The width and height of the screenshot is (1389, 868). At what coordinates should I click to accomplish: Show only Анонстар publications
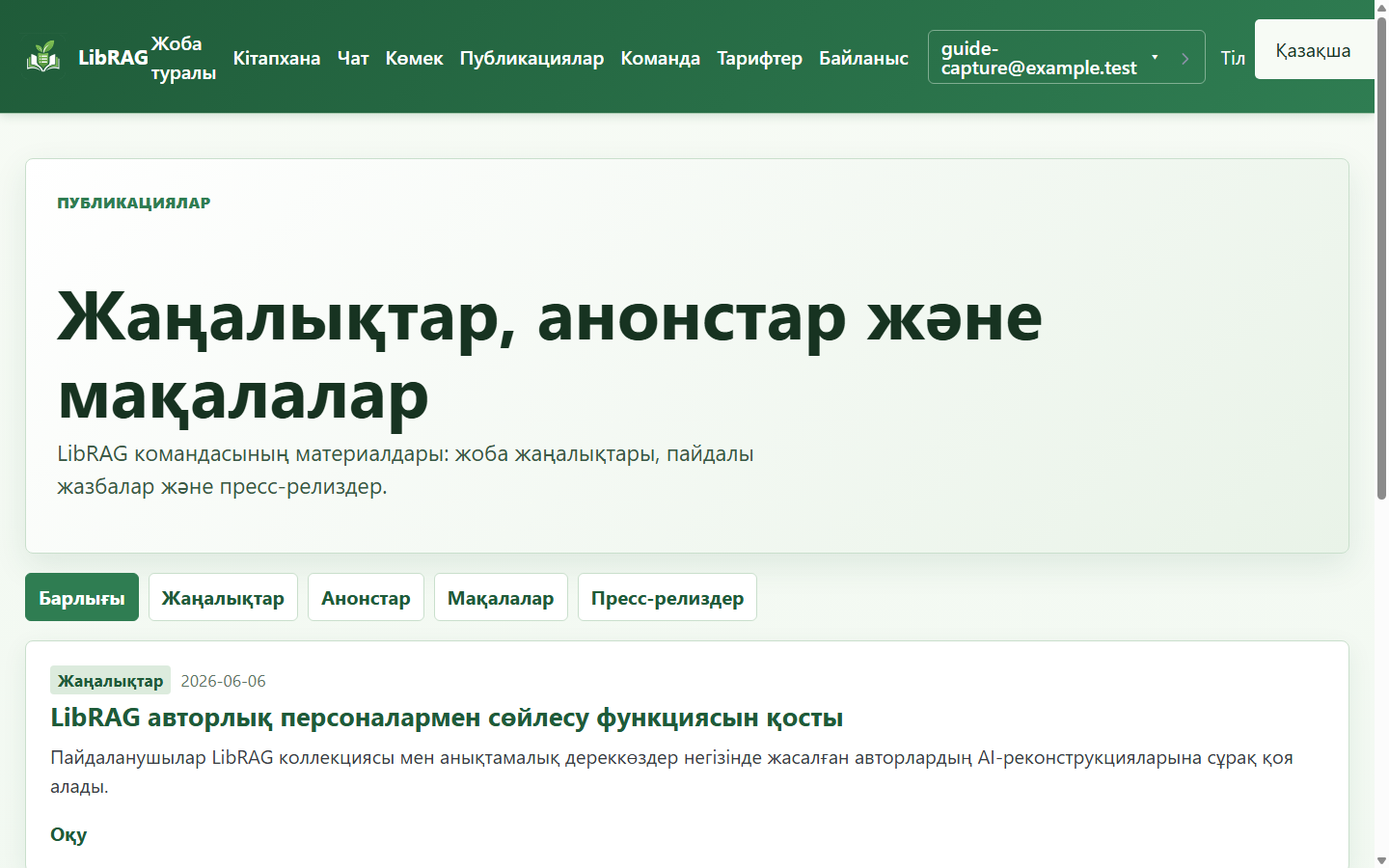coord(366,597)
